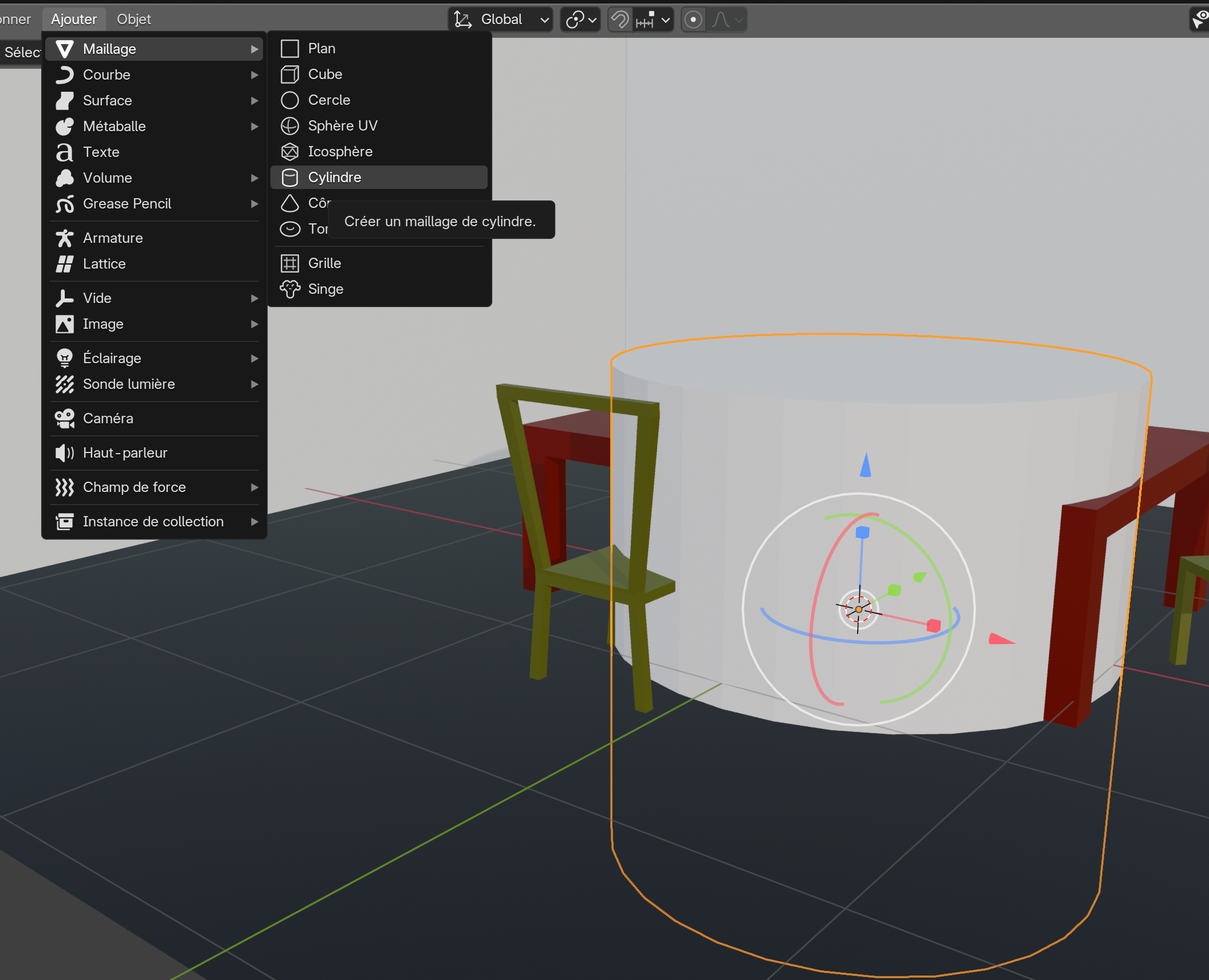The width and height of the screenshot is (1209, 980).
Task: Choose the Plan mesh entry
Action: (x=321, y=49)
